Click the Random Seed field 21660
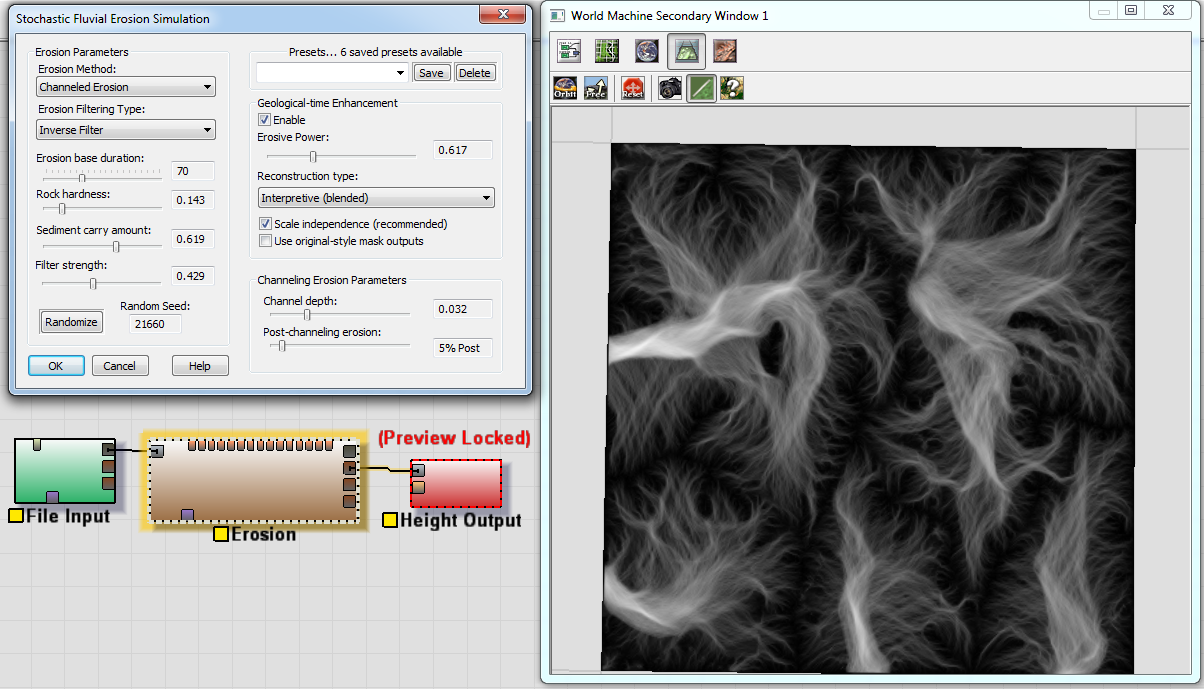The width and height of the screenshot is (1204, 689). pyautogui.click(x=155, y=324)
